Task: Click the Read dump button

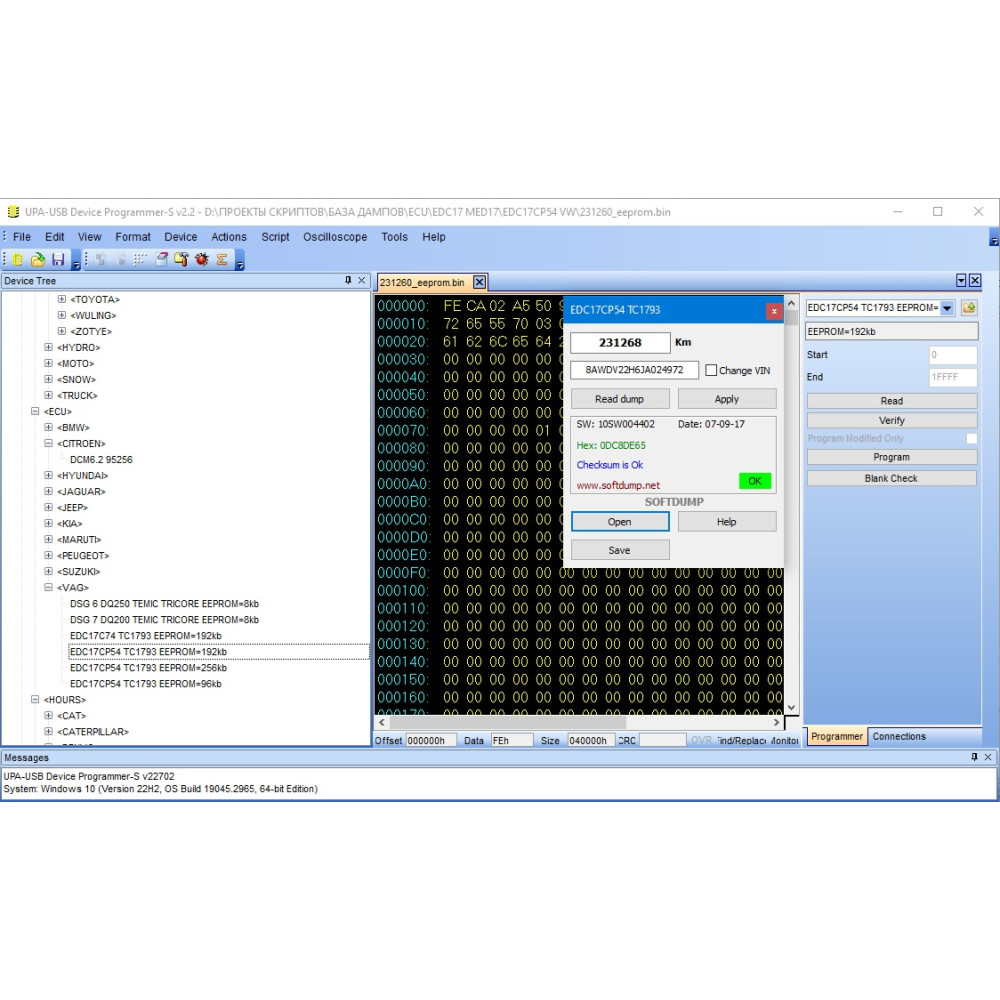Action: click(620, 399)
